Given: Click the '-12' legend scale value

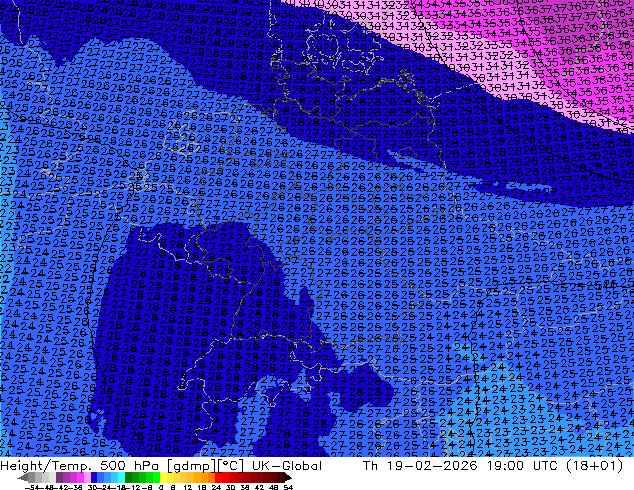Looking at the screenshot, I should coord(133,488).
